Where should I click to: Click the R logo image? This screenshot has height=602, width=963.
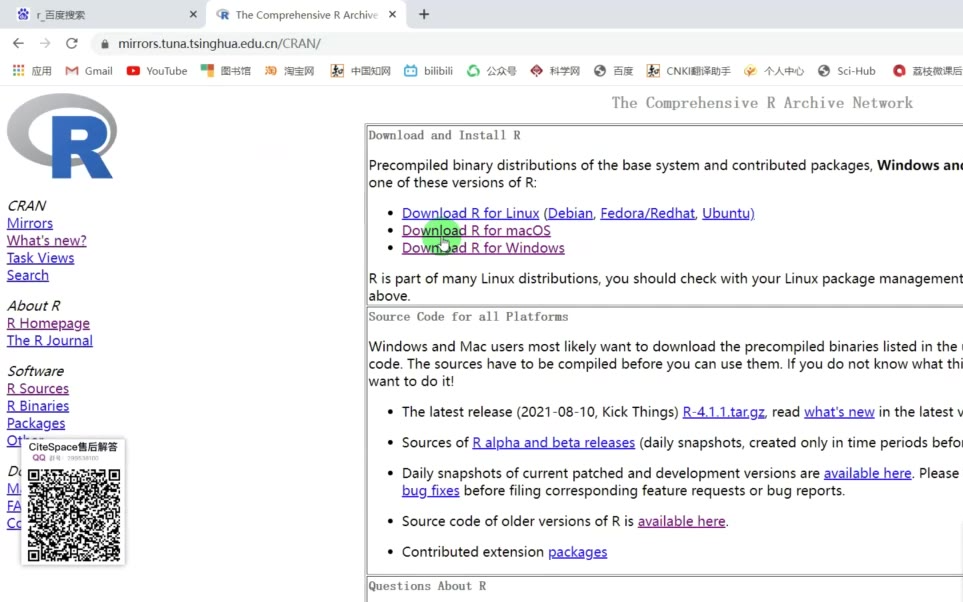[x=61, y=136]
